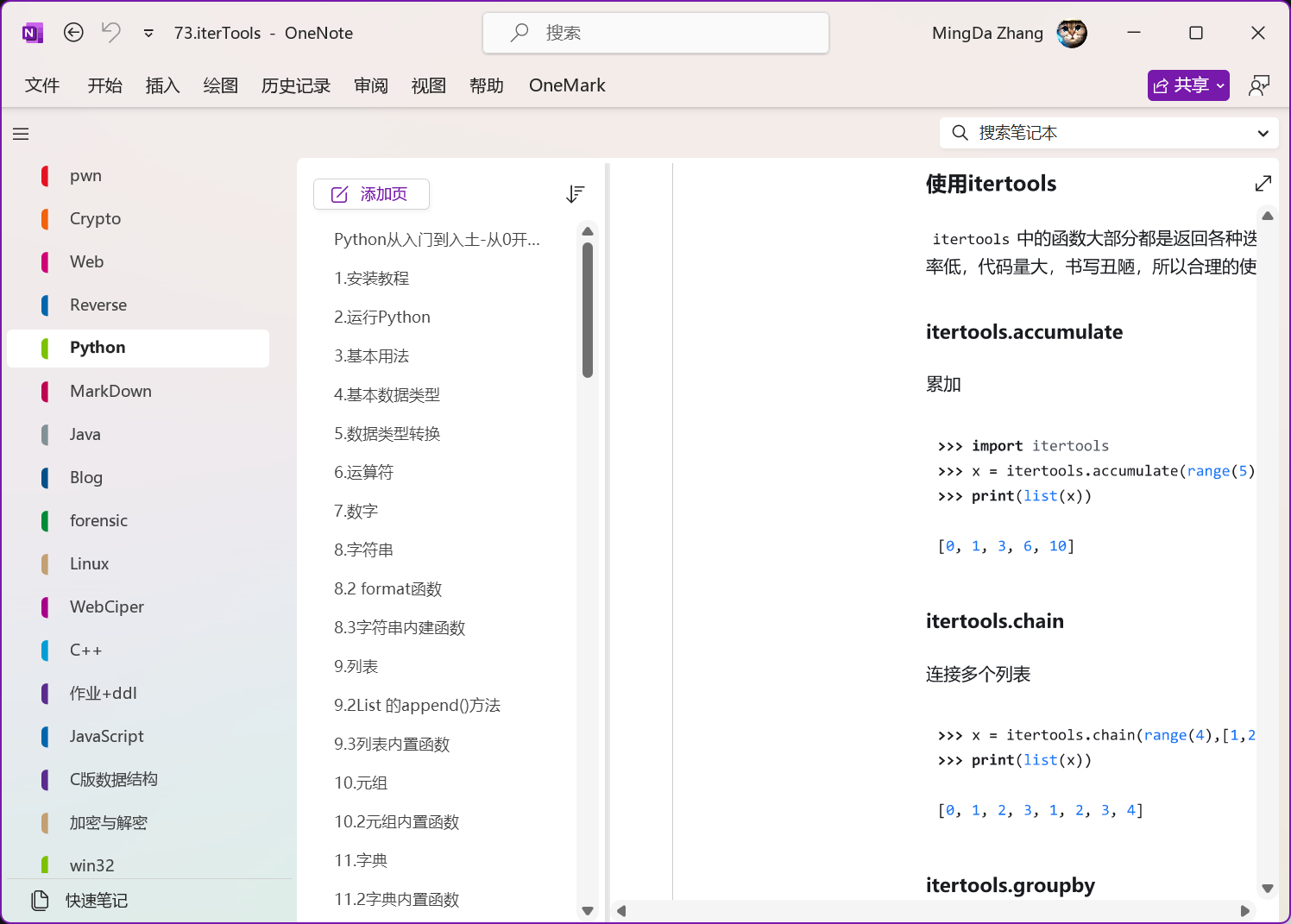1291x924 pixels.
Task: Click the Back arrow icon
Action: pyautogui.click(x=74, y=33)
